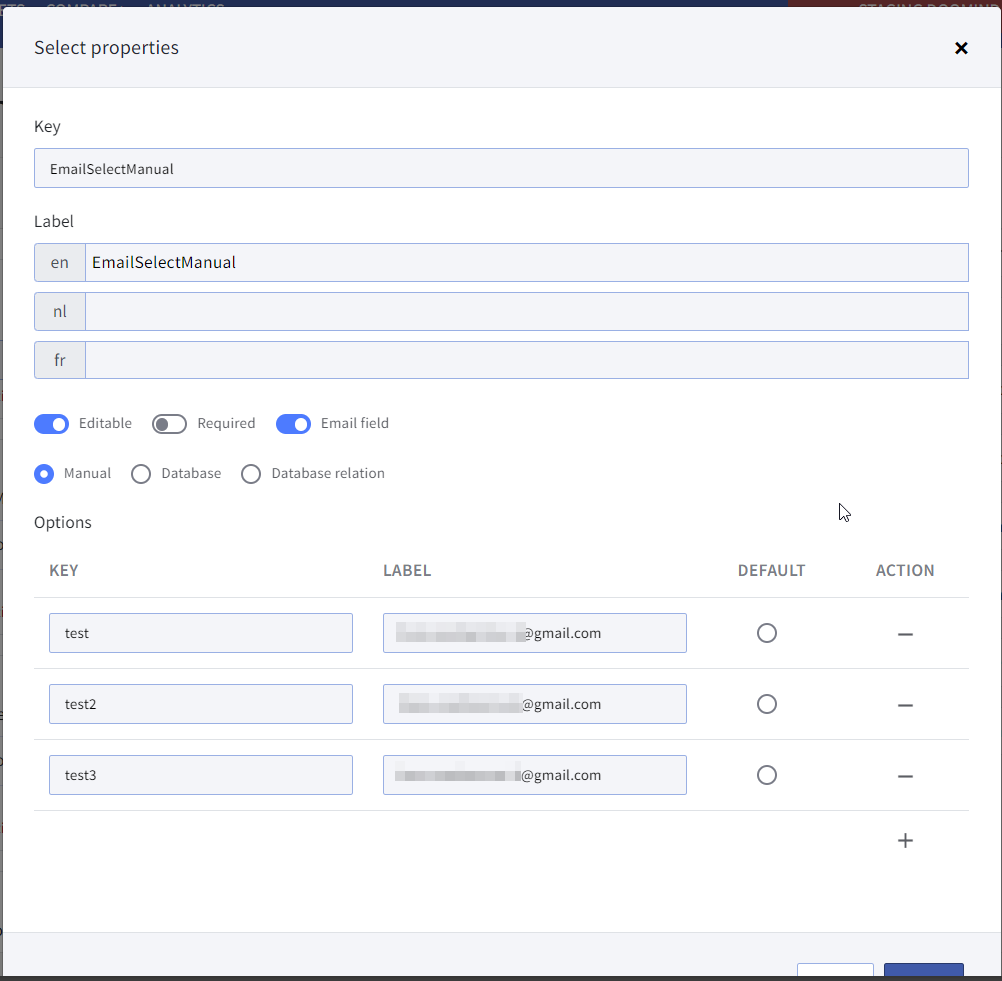Click the fr language tag
1002x981 pixels.
[60, 360]
